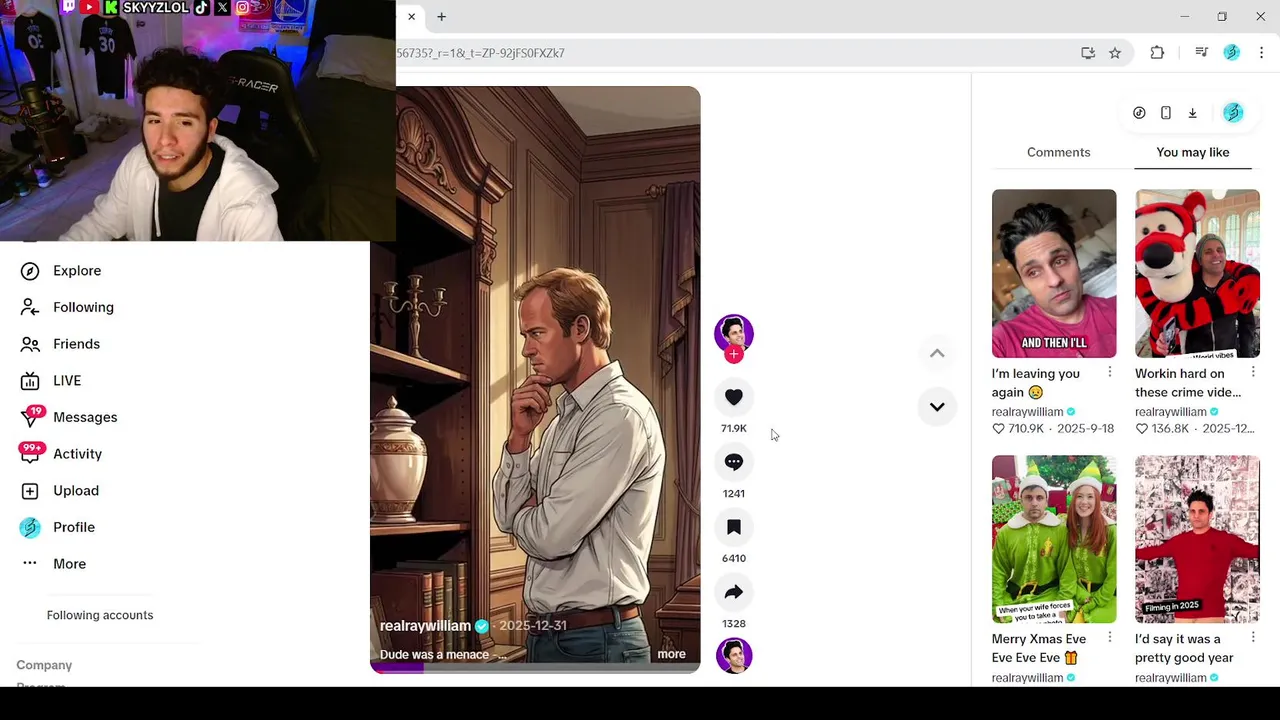This screenshot has height=720, width=1280.
Task: Open 'Workin hard on these crime vide...' title
Action: [x=1188, y=383]
